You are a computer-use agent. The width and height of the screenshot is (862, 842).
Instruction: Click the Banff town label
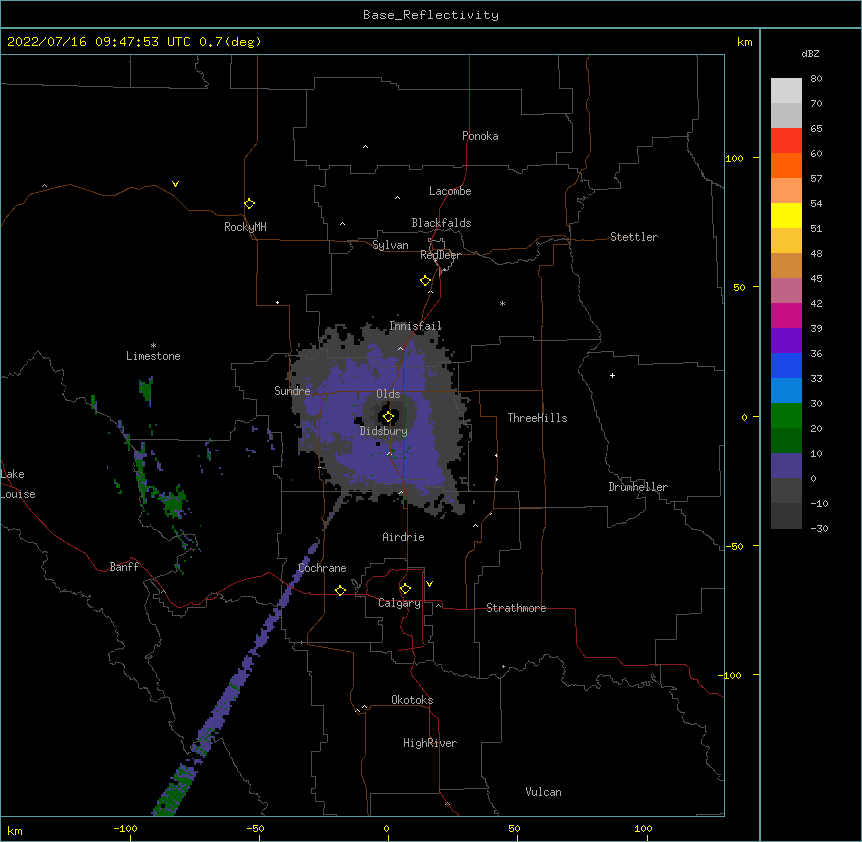point(124,567)
